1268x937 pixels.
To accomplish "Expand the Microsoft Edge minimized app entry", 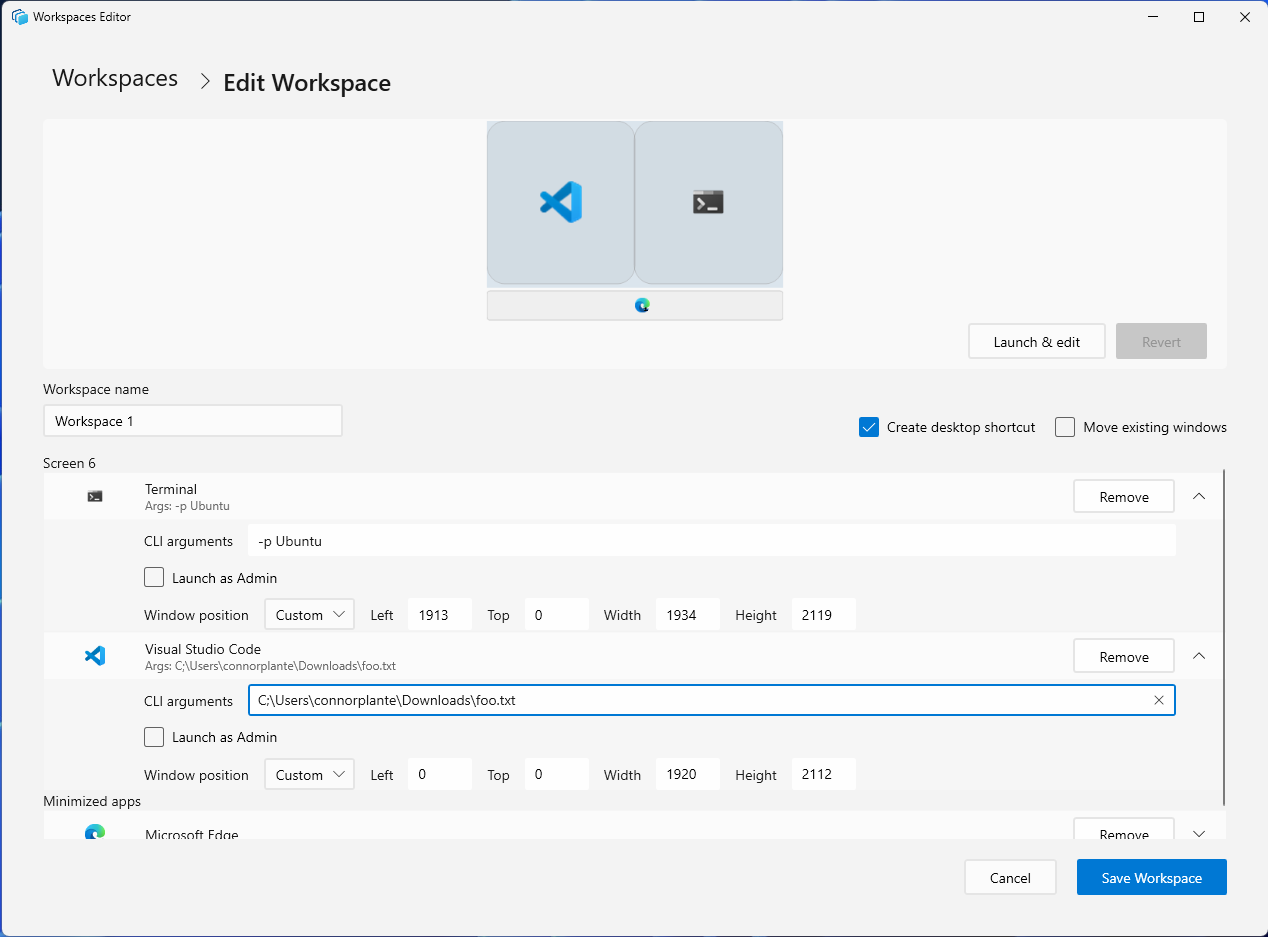I will point(1198,831).
